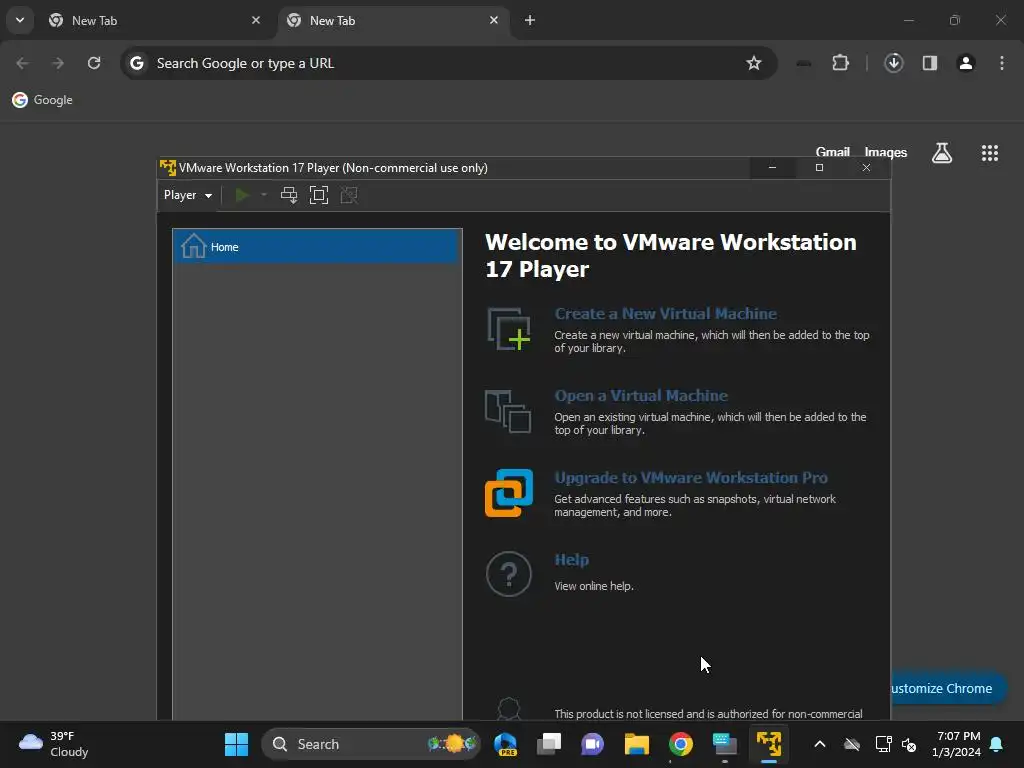Viewport: 1024px width, 768px height.
Task: Click Send Ctrl+Alt+Del toolbar icon
Action: pyautogui.click(x=289, y=195)
